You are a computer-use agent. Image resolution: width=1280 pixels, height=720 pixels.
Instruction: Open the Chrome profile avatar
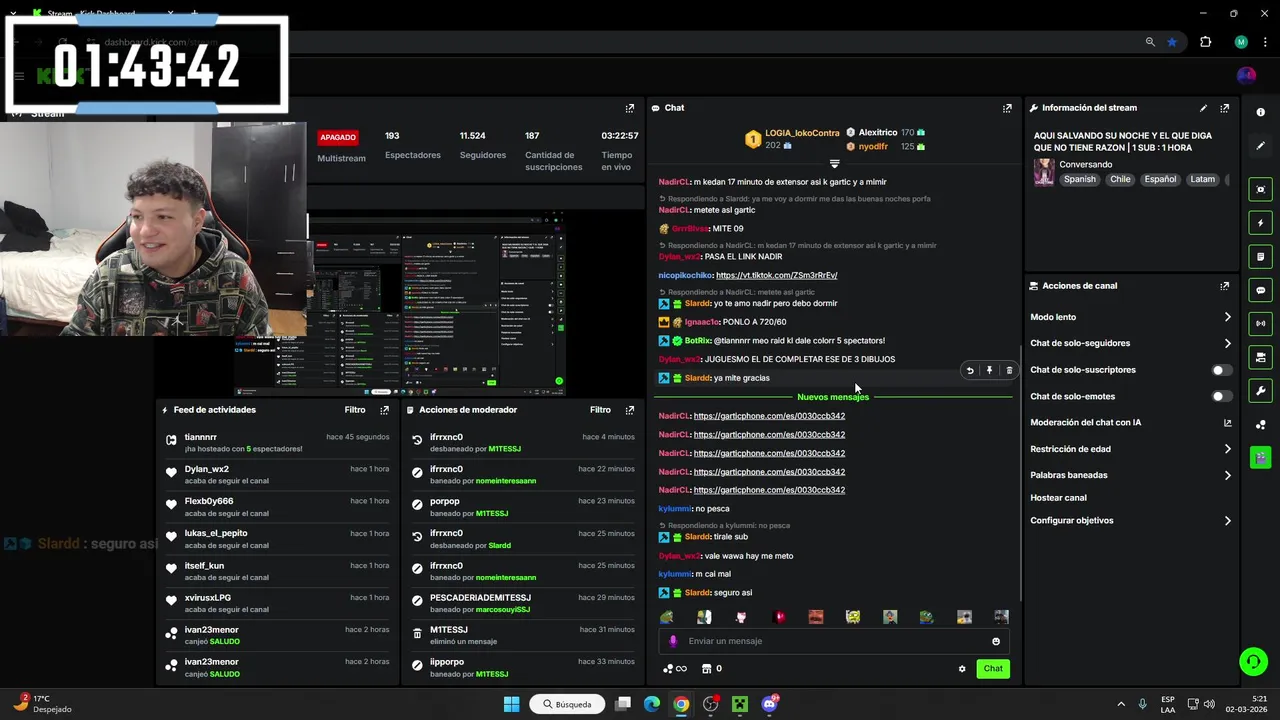click(x=1241, y=42)
